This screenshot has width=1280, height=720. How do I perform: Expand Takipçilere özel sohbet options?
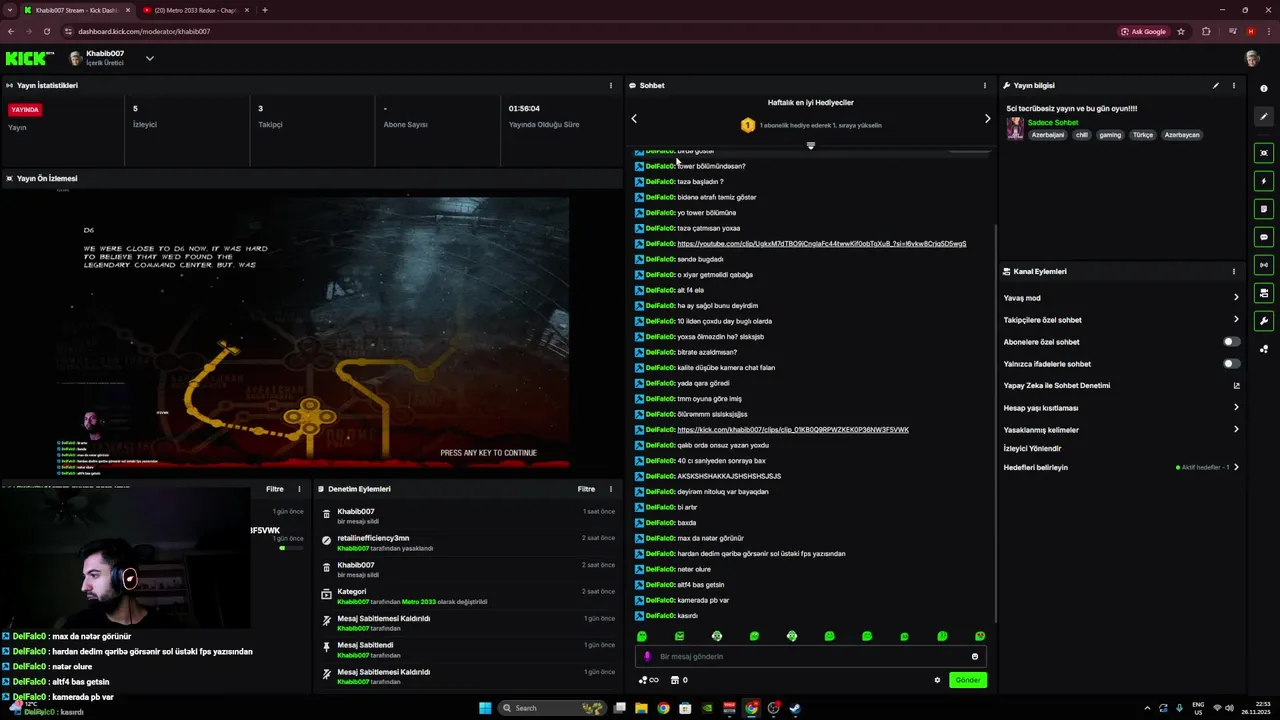click(1236, 320)
